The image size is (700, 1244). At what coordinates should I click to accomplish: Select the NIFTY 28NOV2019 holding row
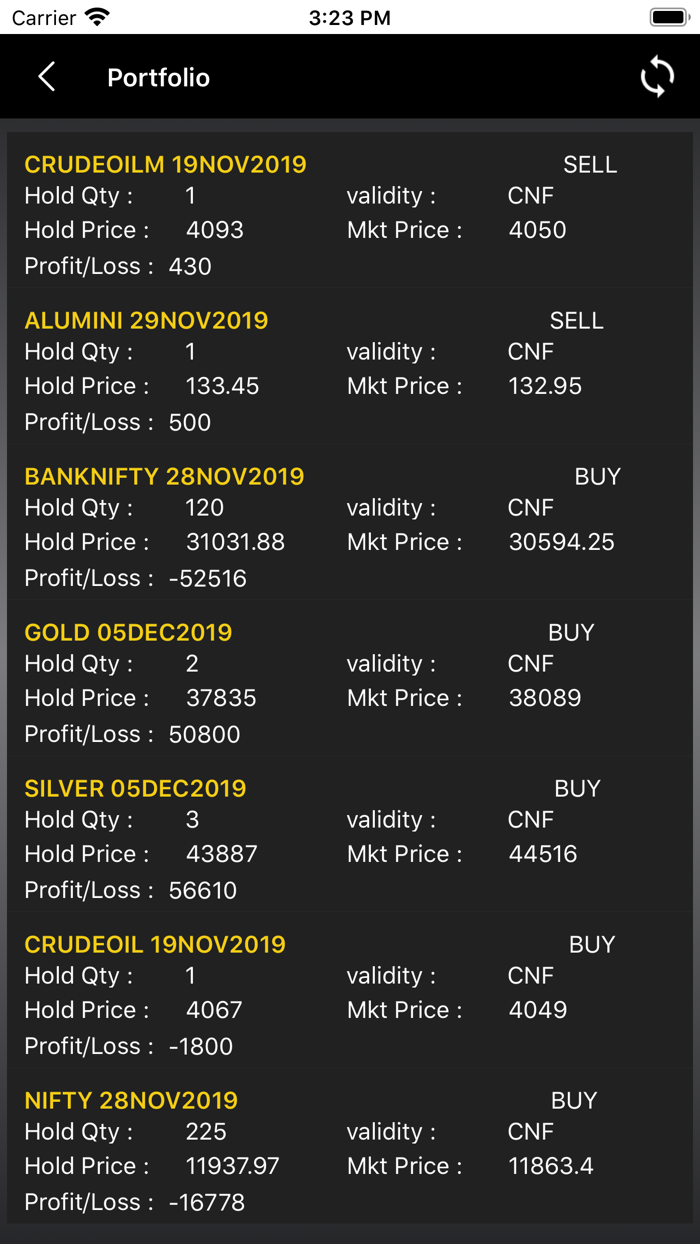pyautogui.click(x=131, y=1100)
